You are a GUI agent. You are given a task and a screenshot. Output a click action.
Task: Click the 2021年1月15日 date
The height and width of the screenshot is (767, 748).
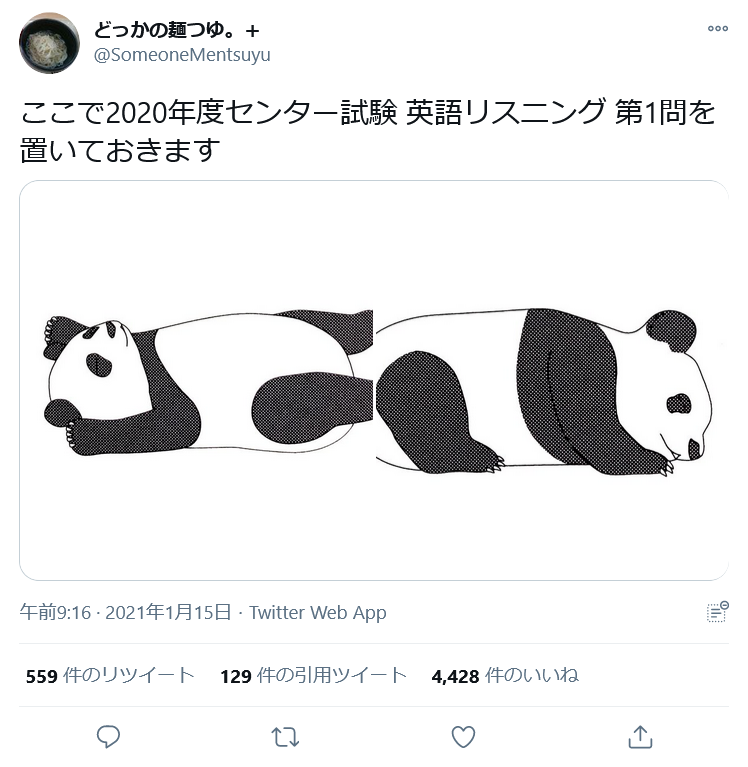point(168,612)
